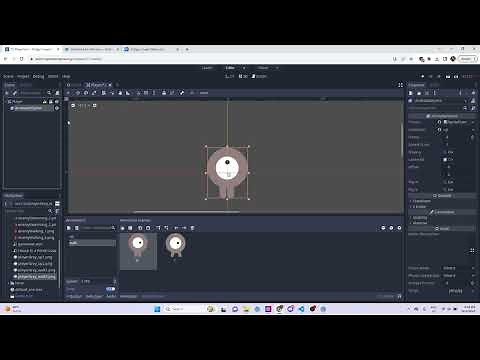This screenshot has height=360, width=480.
Task: Toggle the animation Loop switch
Action: (110, 289)
